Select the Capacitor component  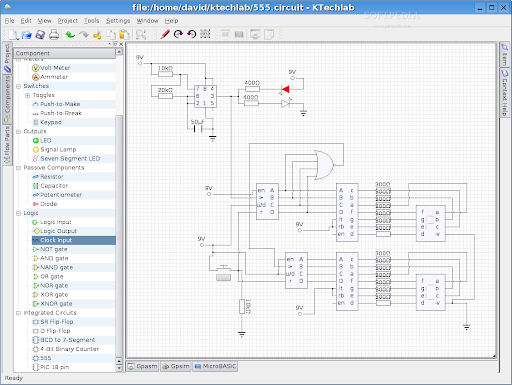coord(54,186)
